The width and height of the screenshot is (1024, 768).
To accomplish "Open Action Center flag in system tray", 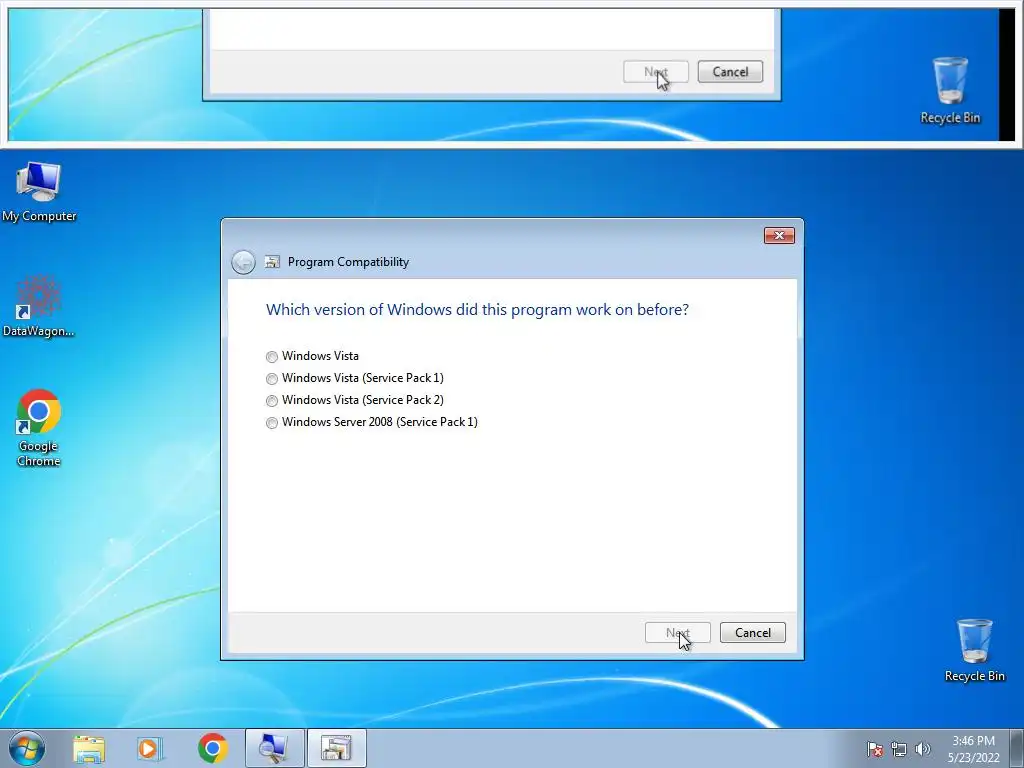I will (875, 749).
